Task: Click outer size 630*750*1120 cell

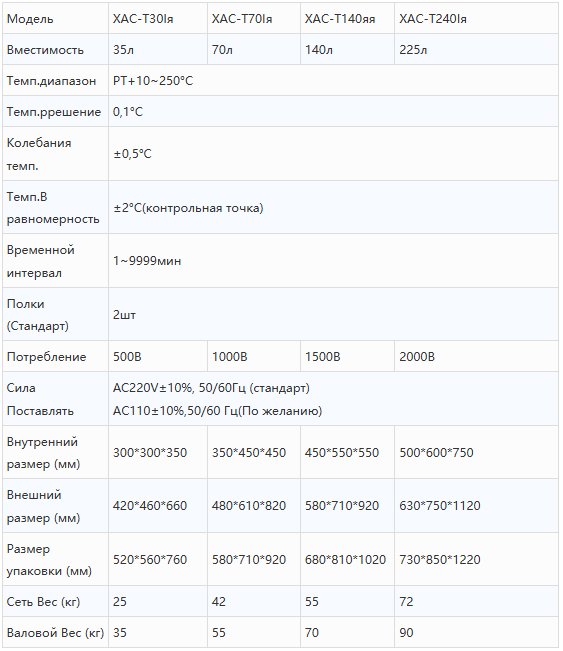Action: (476, 506)
